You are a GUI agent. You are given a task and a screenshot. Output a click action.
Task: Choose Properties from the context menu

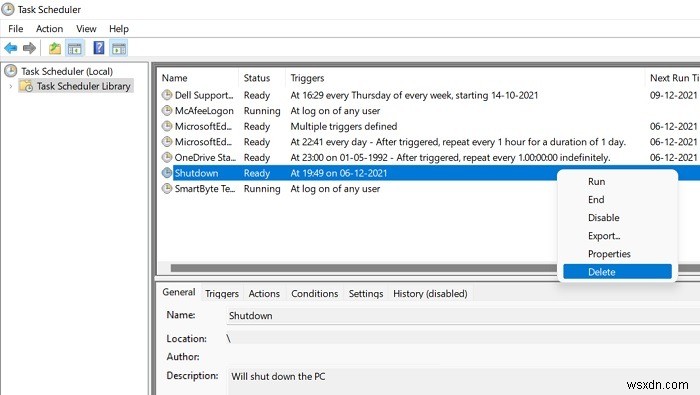tap(617, 254)
